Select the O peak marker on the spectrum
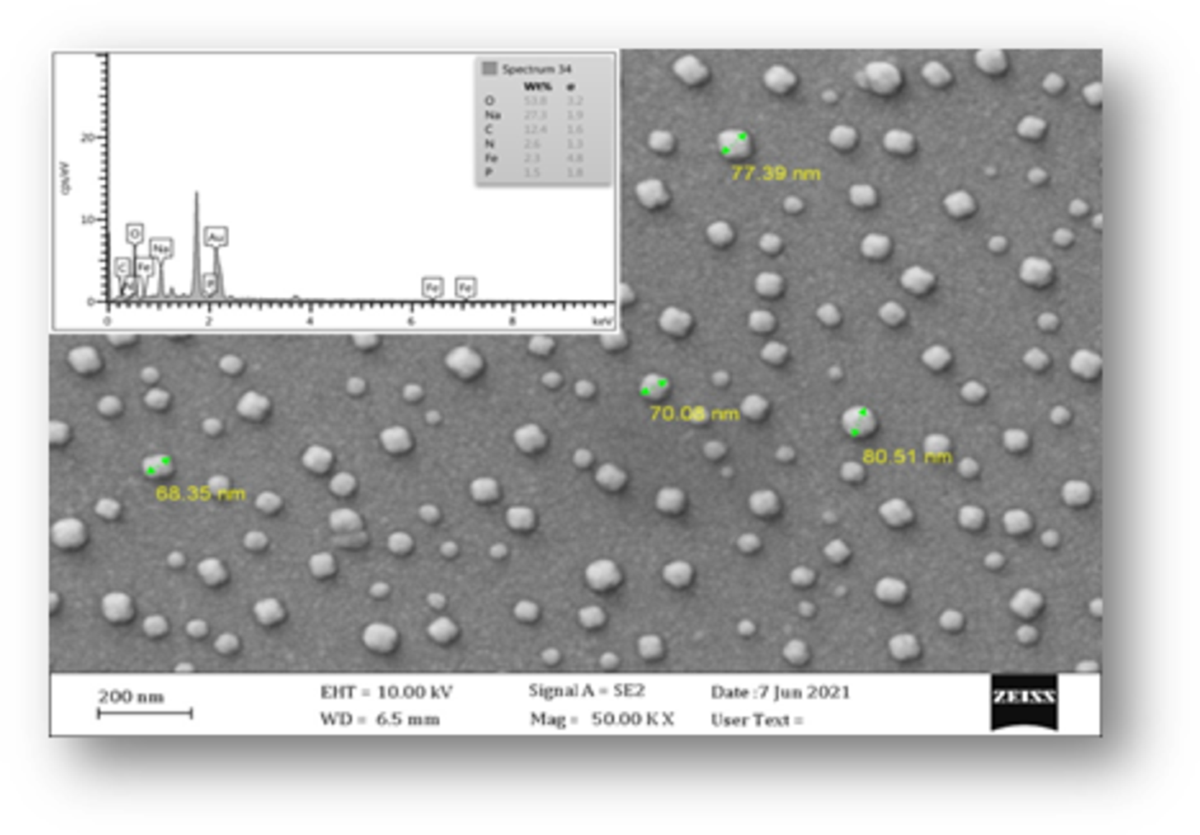Image resolution: width=1200 pixels, height=835 pixels. point(133,233)
